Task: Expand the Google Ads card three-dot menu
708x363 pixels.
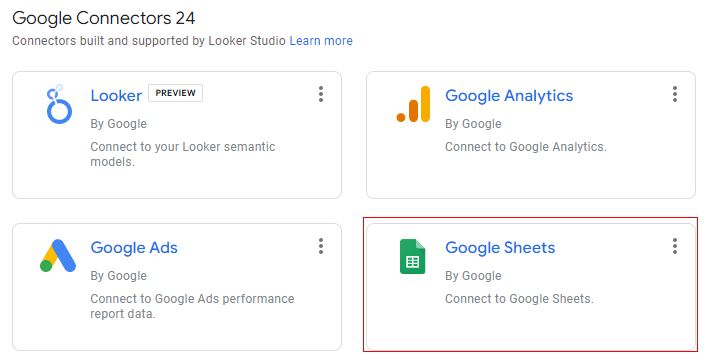Action: 321,246
